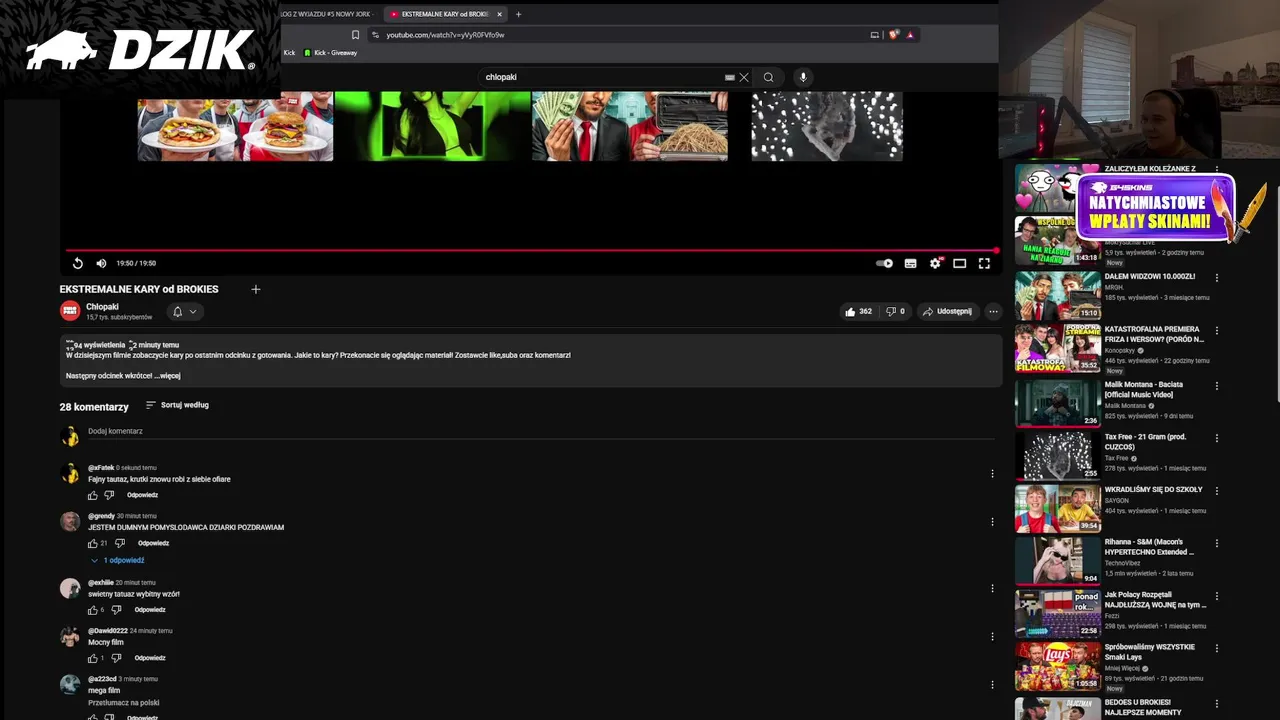Open @grendy's profile avatar
Image resolution: width=1280 pixels, height=720 pixels.
pyautogui.click(x=70, y=522)
